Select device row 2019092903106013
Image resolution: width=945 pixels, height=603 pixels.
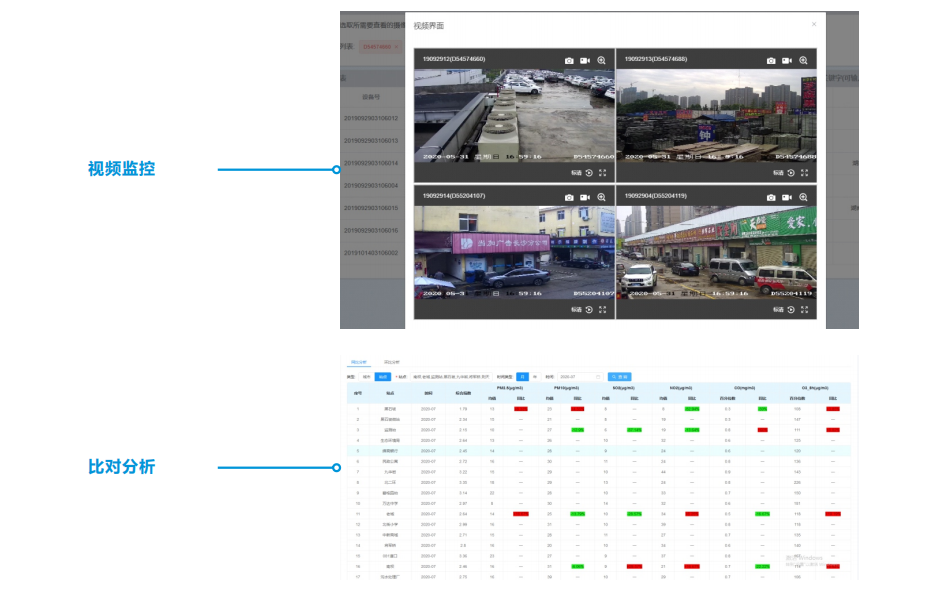(x=372, y=140)
